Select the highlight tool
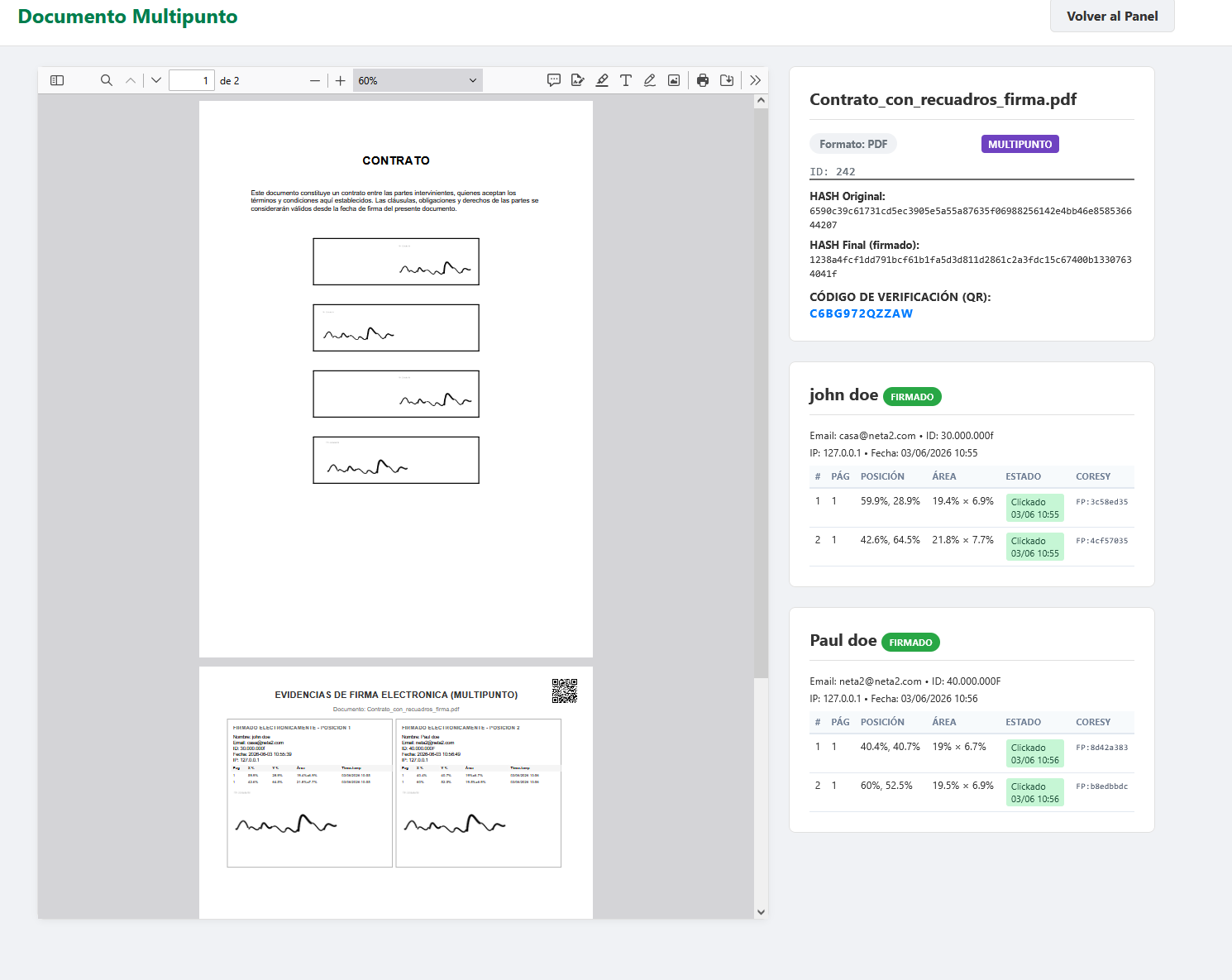1232x980 pixels. click(x=602, y=80)
